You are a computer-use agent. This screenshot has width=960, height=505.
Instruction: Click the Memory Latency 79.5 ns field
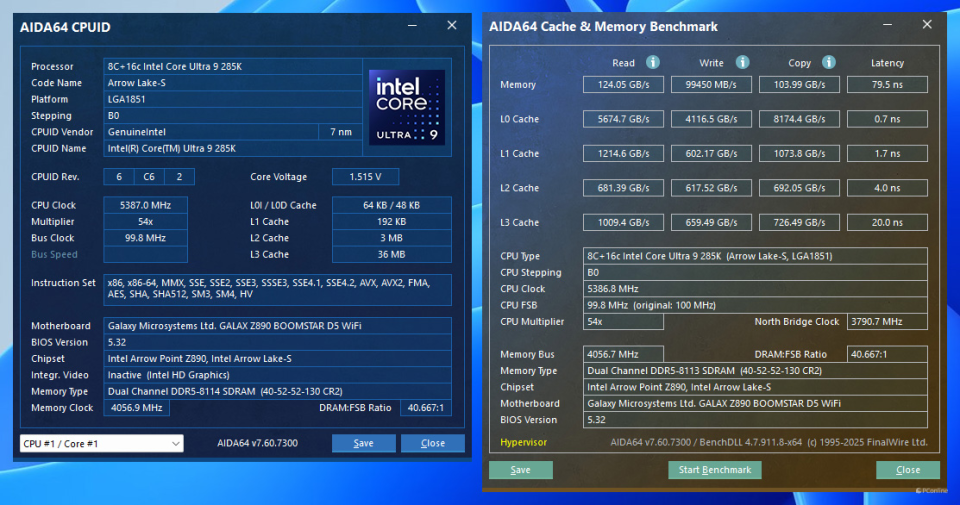[887, 84]
